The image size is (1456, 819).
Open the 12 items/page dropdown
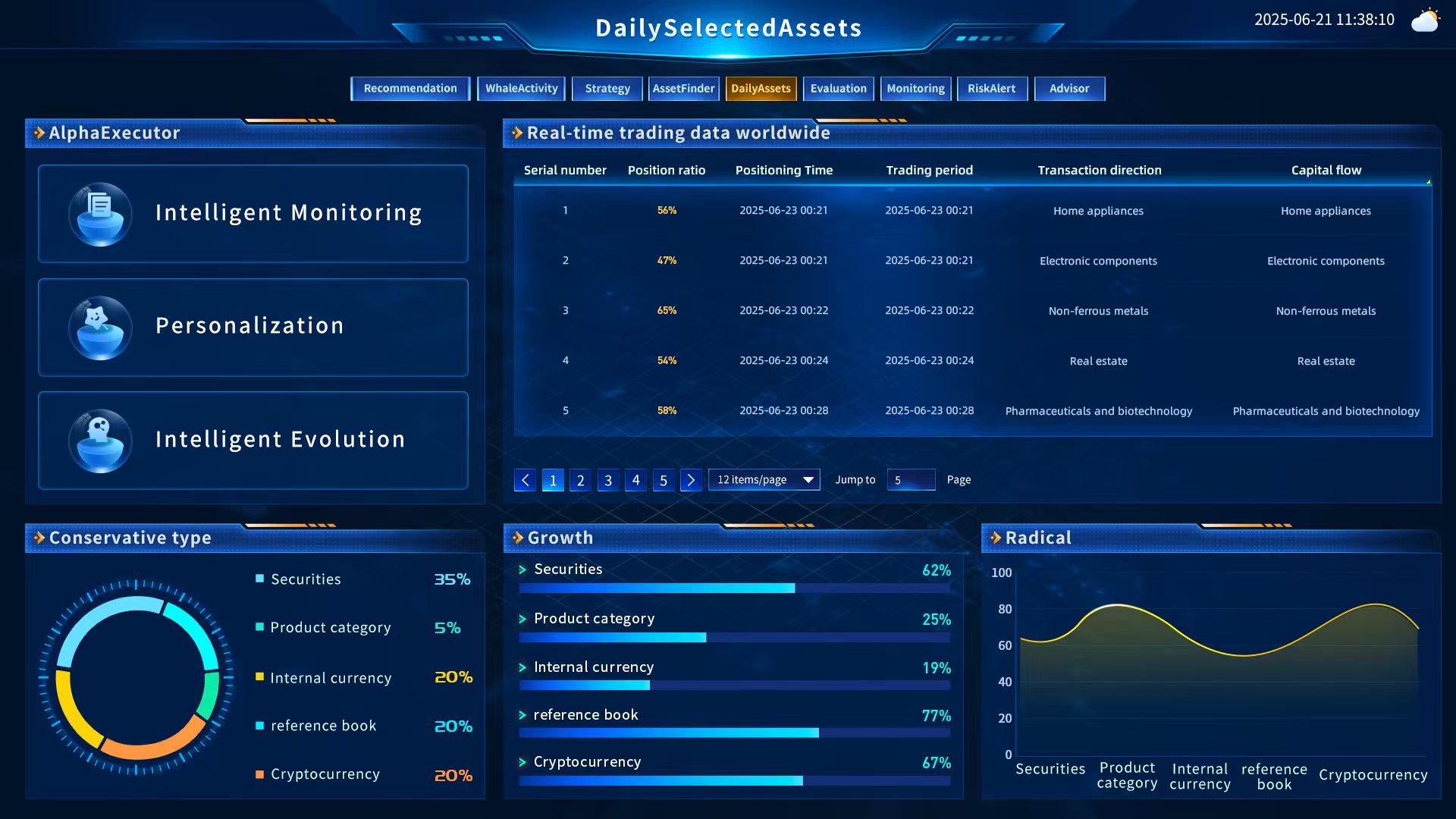tap(764, 479)
